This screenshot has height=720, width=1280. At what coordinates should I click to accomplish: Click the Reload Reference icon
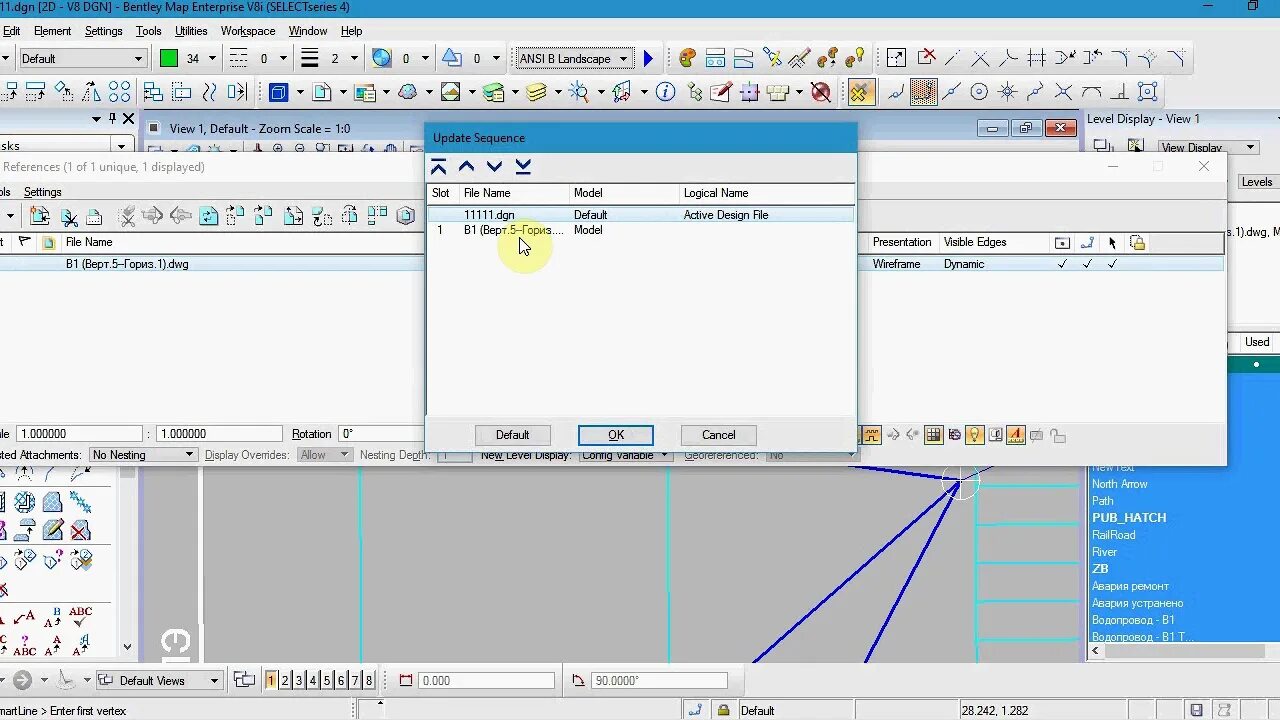(x=208, y=215)
